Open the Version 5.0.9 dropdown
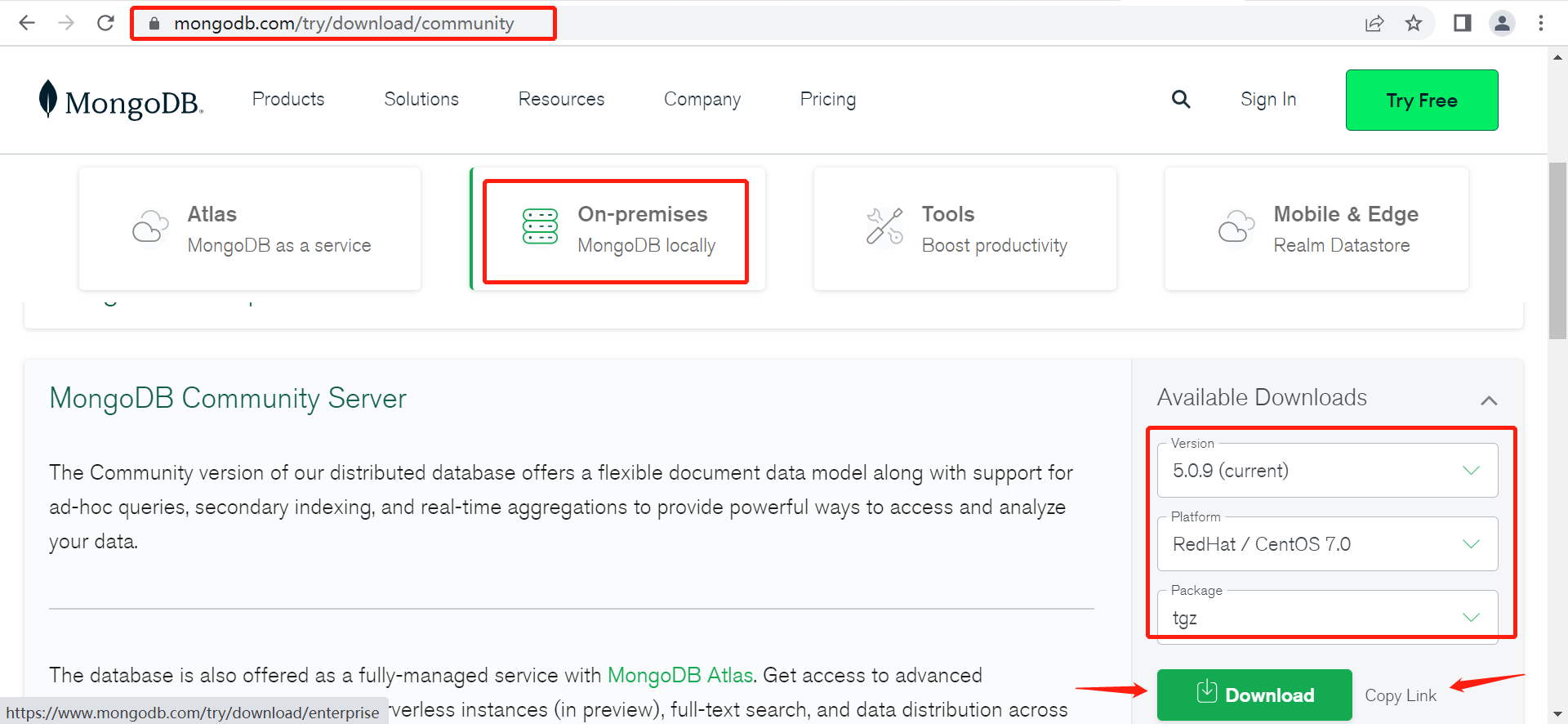 [x=1327, y=470]
